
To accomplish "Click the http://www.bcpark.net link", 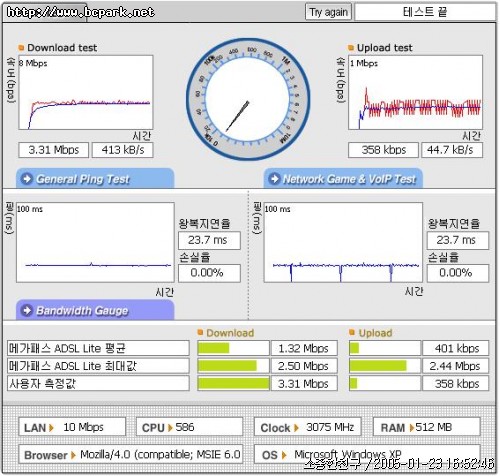I will pyautogui.click(x=81, y=12).
